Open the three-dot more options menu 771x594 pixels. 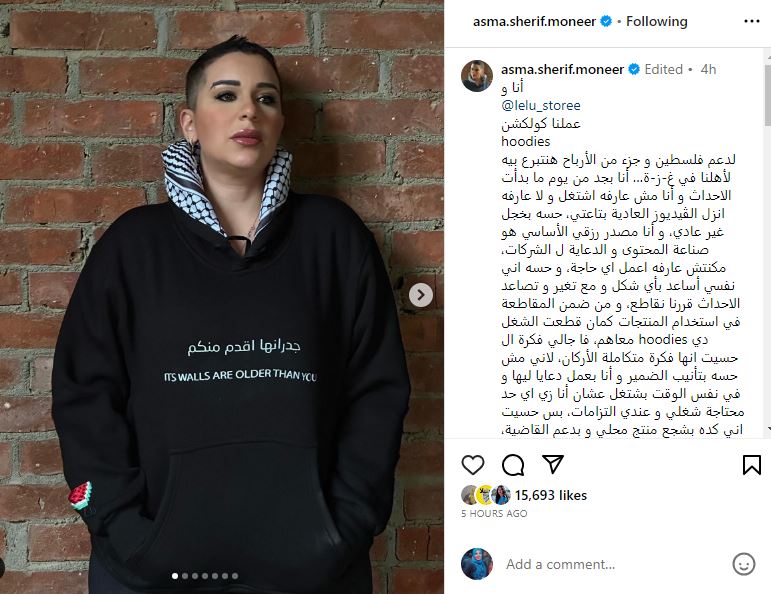752,21
